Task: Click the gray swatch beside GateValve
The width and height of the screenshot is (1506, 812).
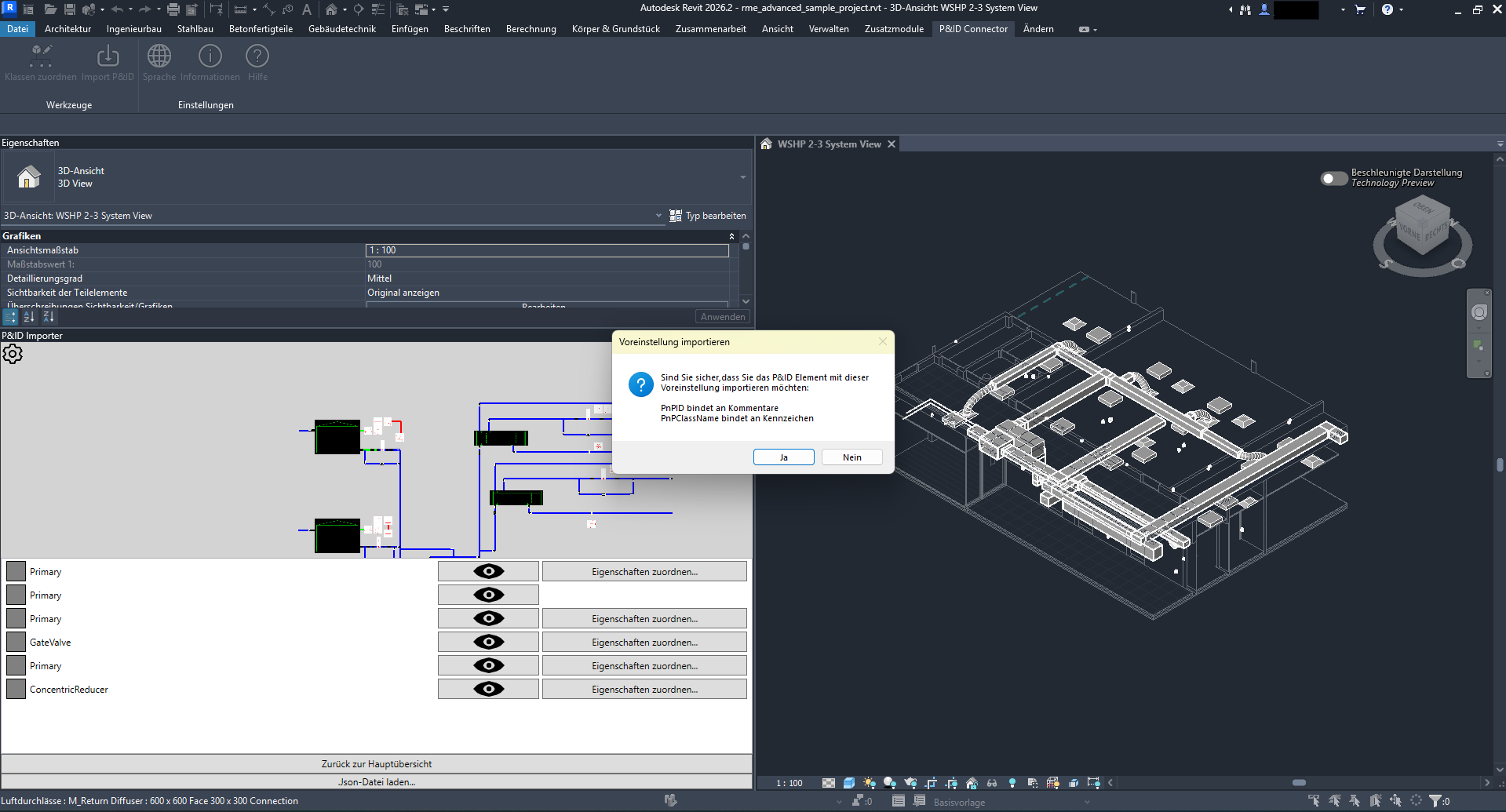Action: (16, 643)
